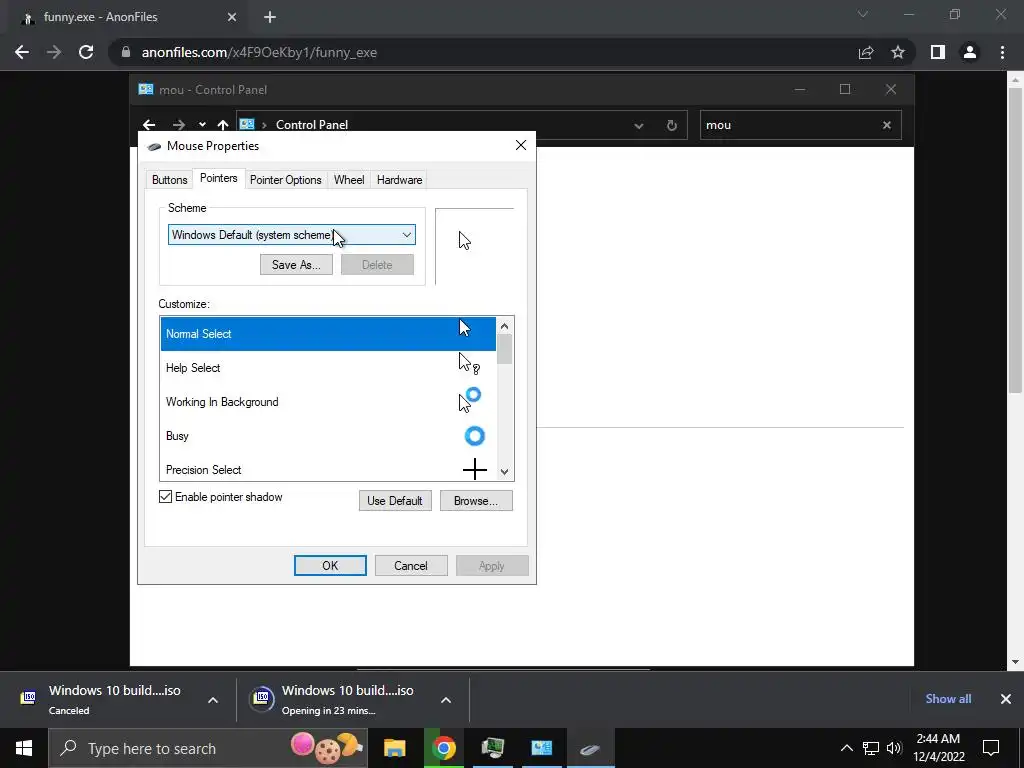
Task: Switch to the Buttons tab
Action: pyautogui.click(x=170, y=180)
